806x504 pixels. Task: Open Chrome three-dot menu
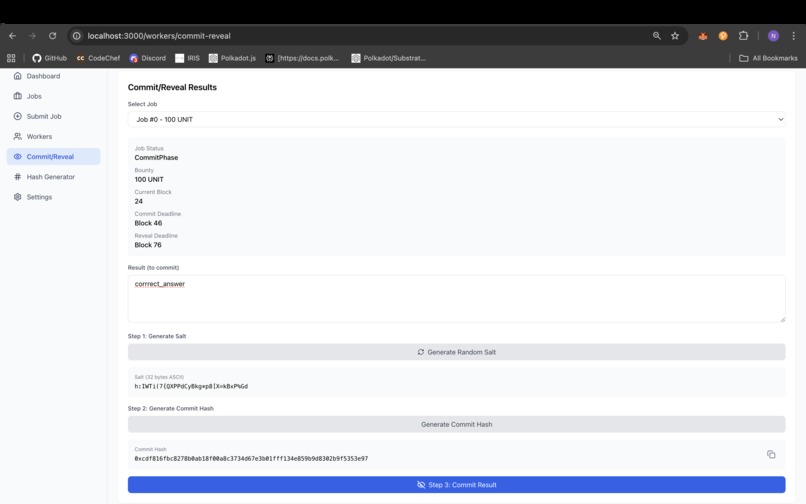click(794, 36)
